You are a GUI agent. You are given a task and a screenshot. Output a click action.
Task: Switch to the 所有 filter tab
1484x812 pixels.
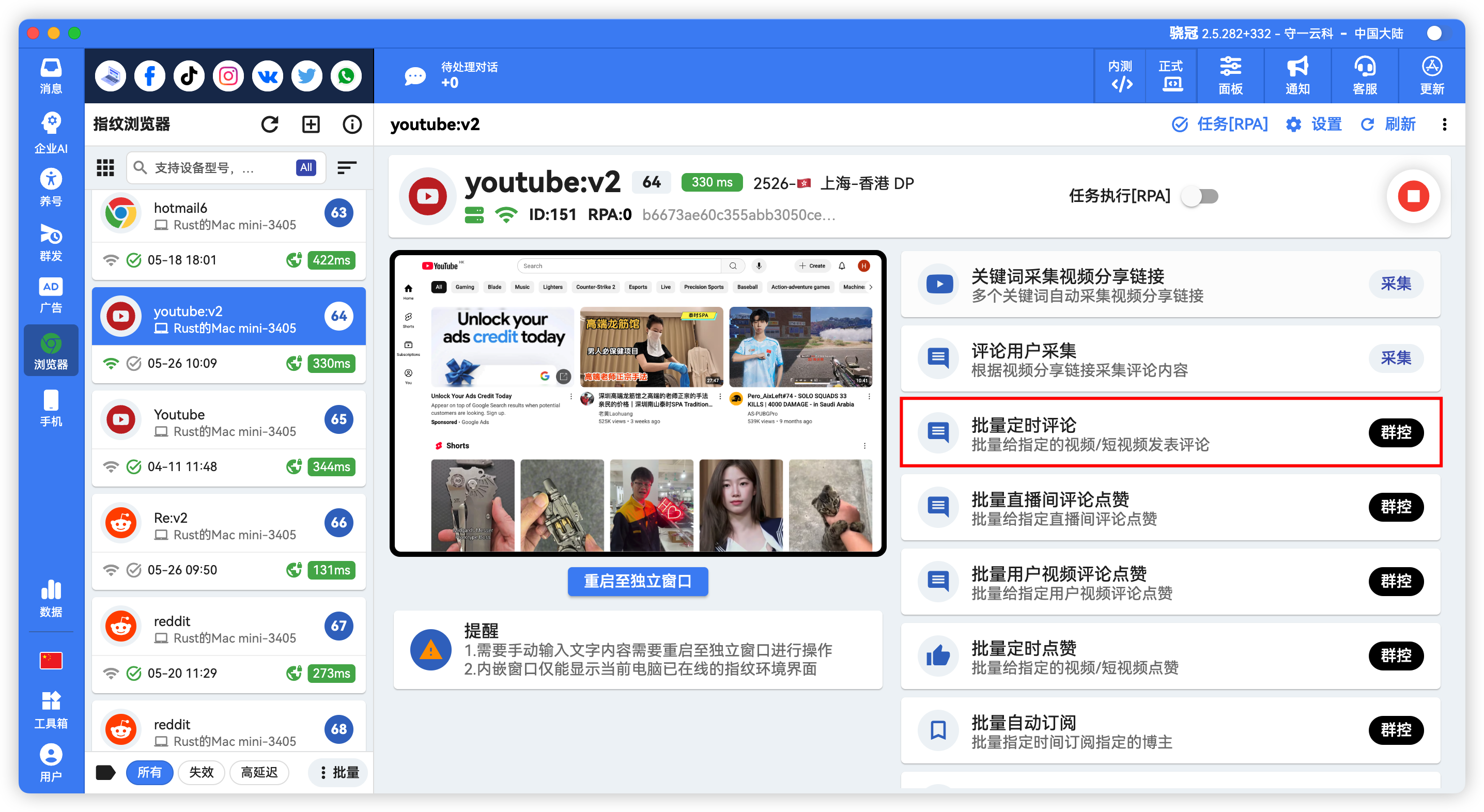point(150,772)
